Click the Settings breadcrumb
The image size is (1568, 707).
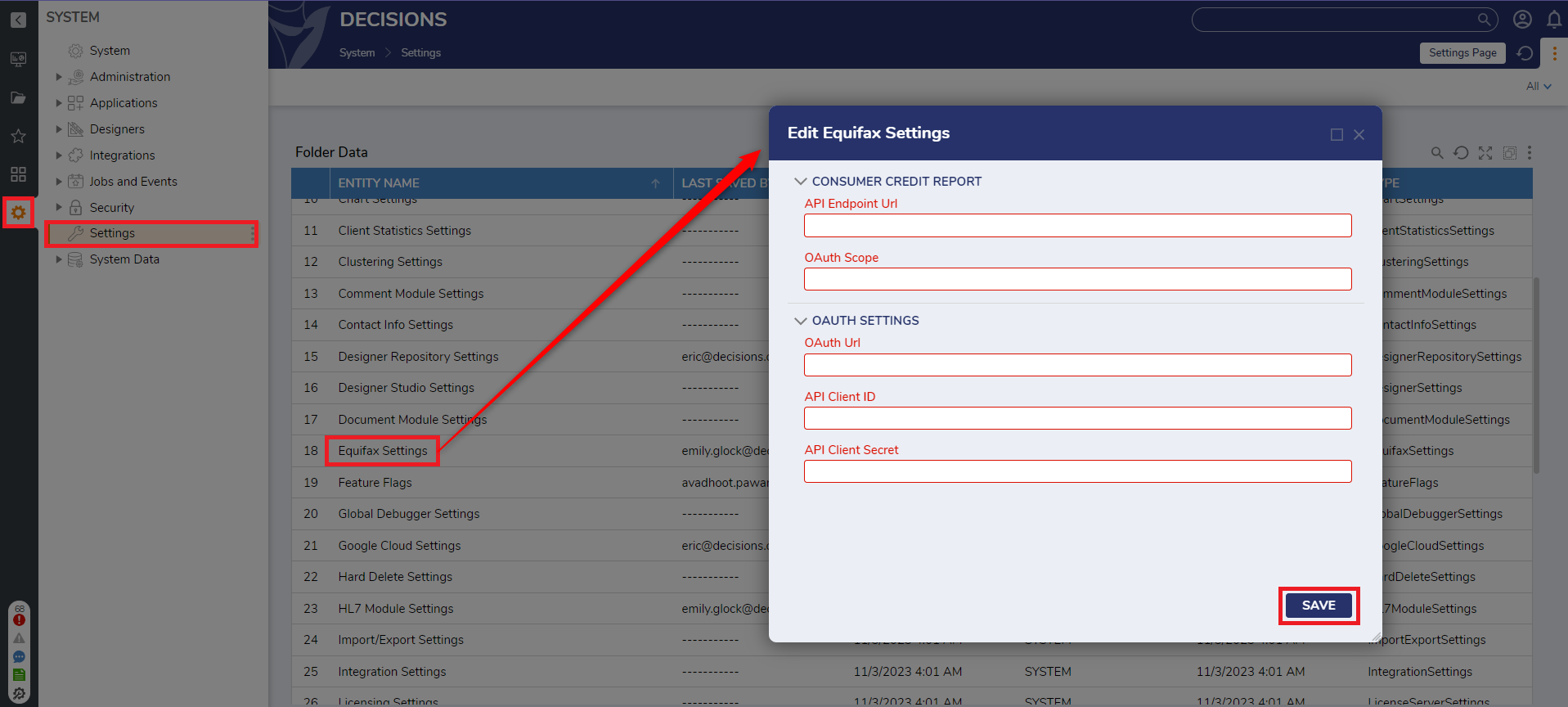click(420, 52)
